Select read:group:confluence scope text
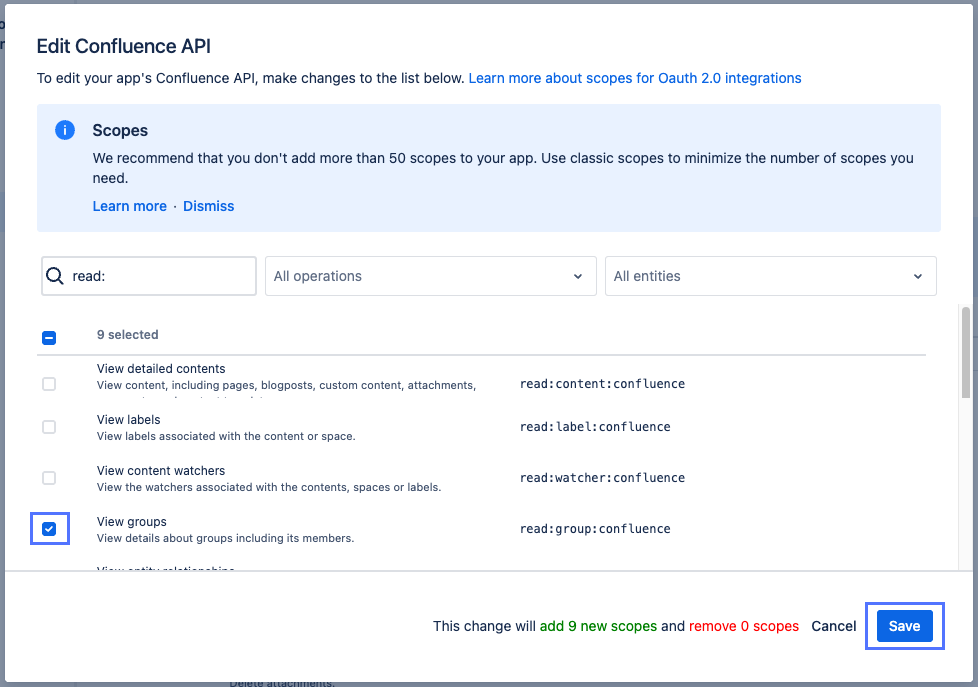The width and height of the screenshot is (978, 687). pos(595,529)
